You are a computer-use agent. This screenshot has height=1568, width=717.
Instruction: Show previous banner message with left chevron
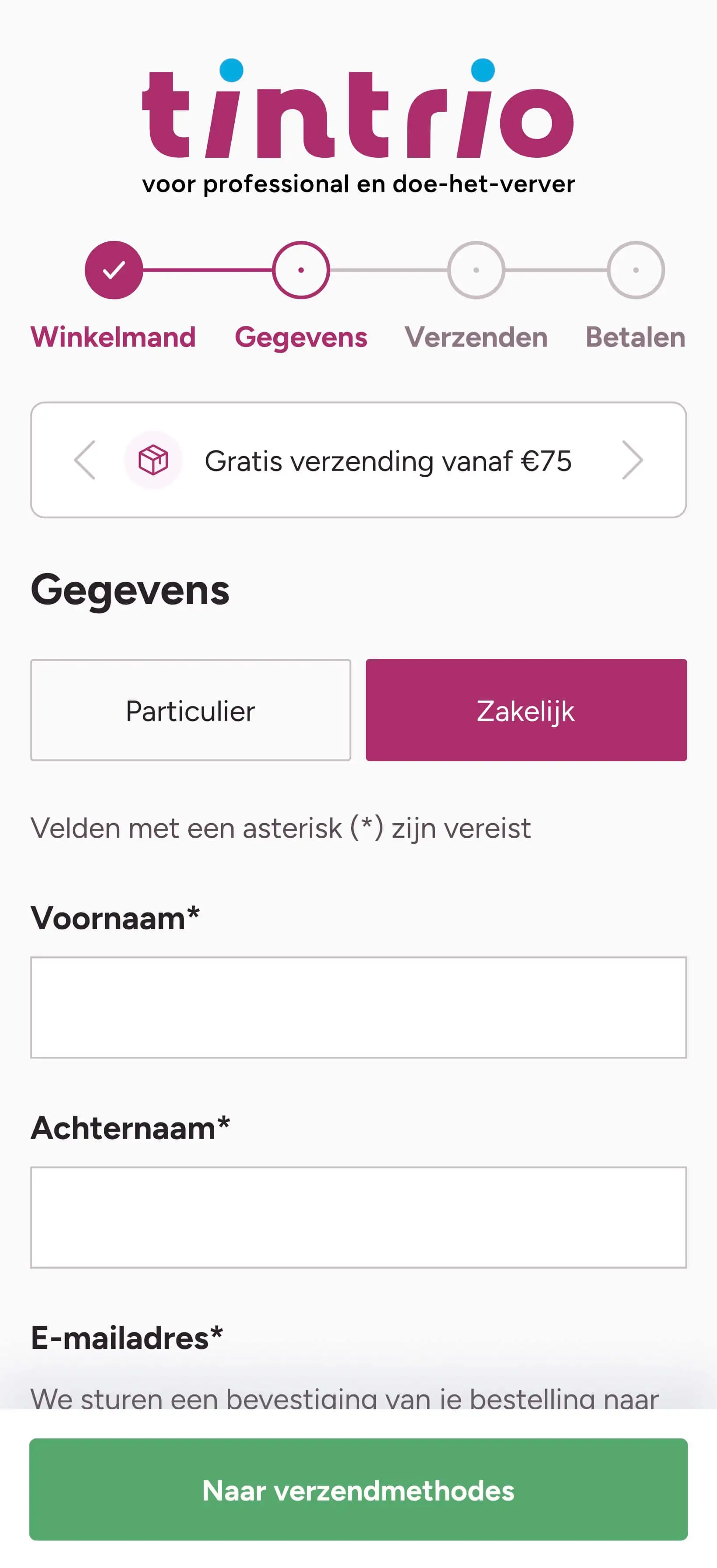tap(85, 460)
